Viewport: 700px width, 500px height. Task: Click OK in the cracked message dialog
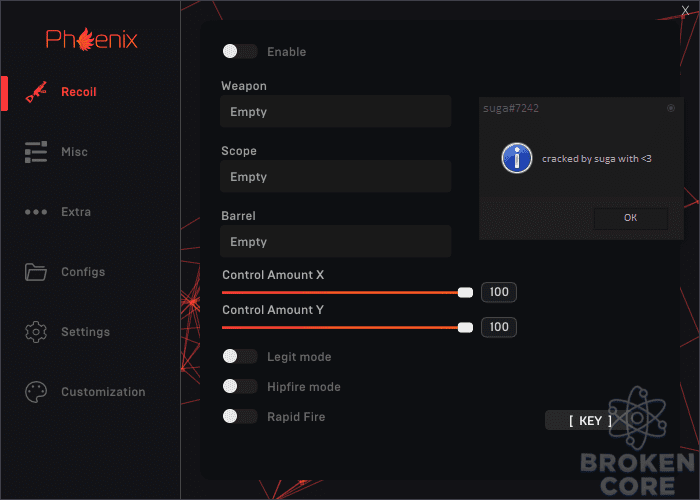[631, 218]
